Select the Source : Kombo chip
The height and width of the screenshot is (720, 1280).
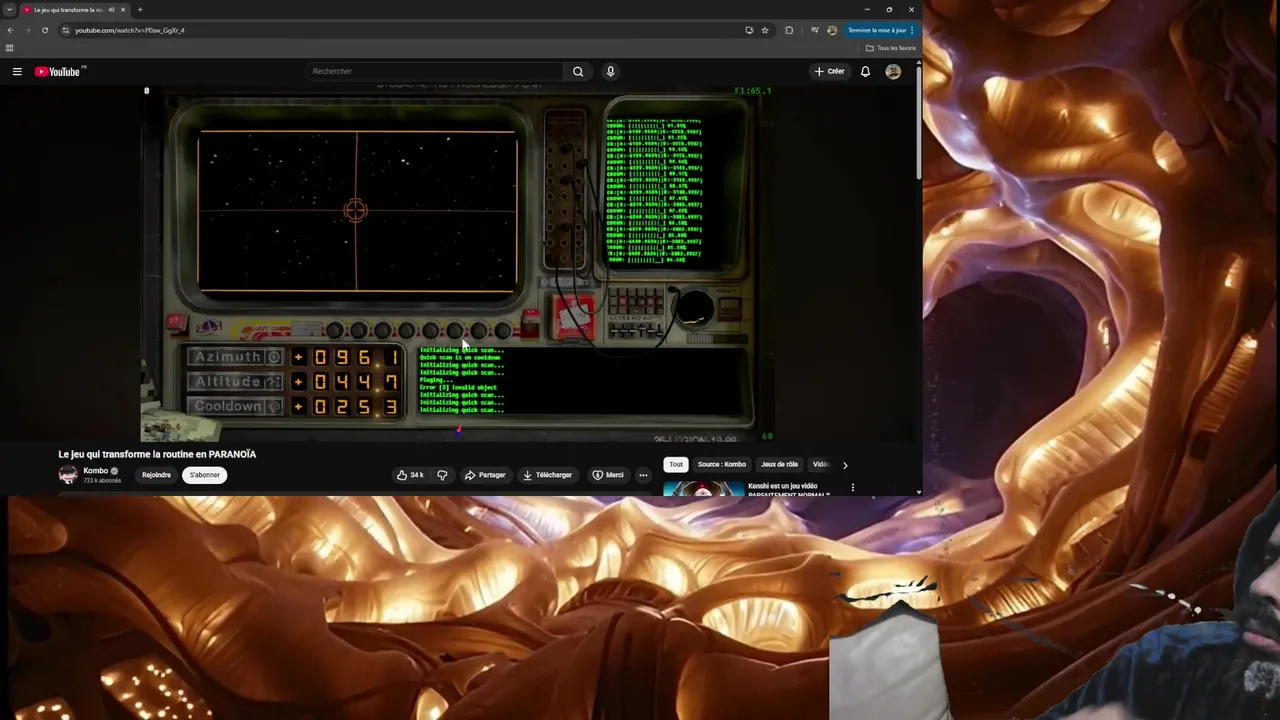pos(722,464)
